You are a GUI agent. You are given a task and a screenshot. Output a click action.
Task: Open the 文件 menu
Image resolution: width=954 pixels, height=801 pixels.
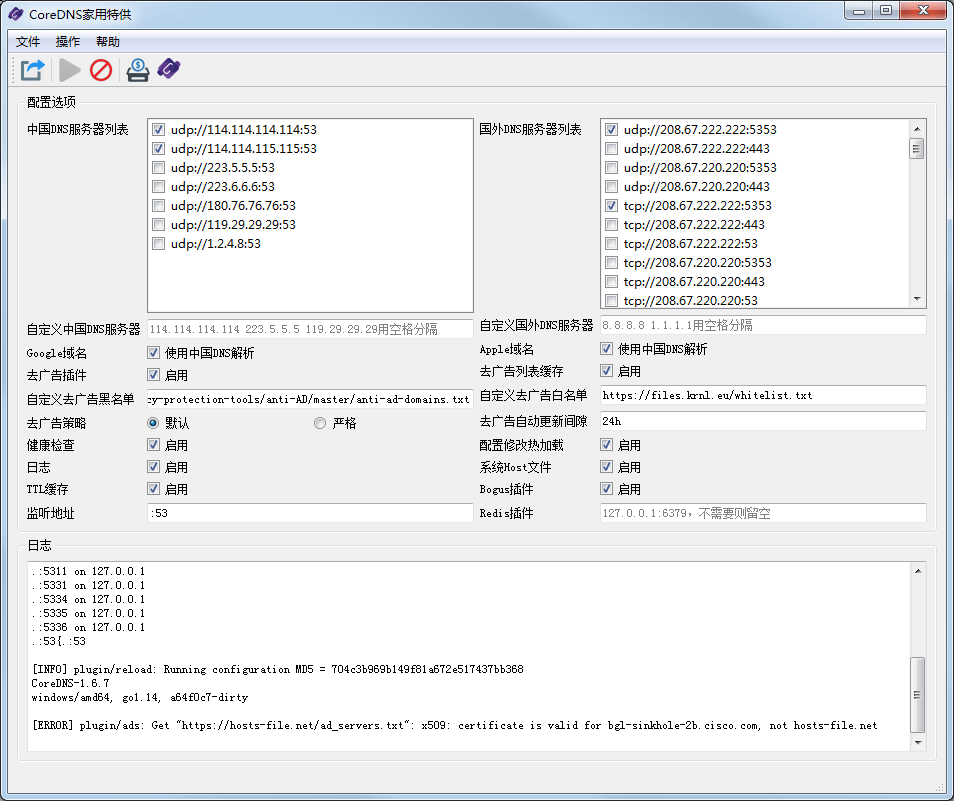click(28, 41)
